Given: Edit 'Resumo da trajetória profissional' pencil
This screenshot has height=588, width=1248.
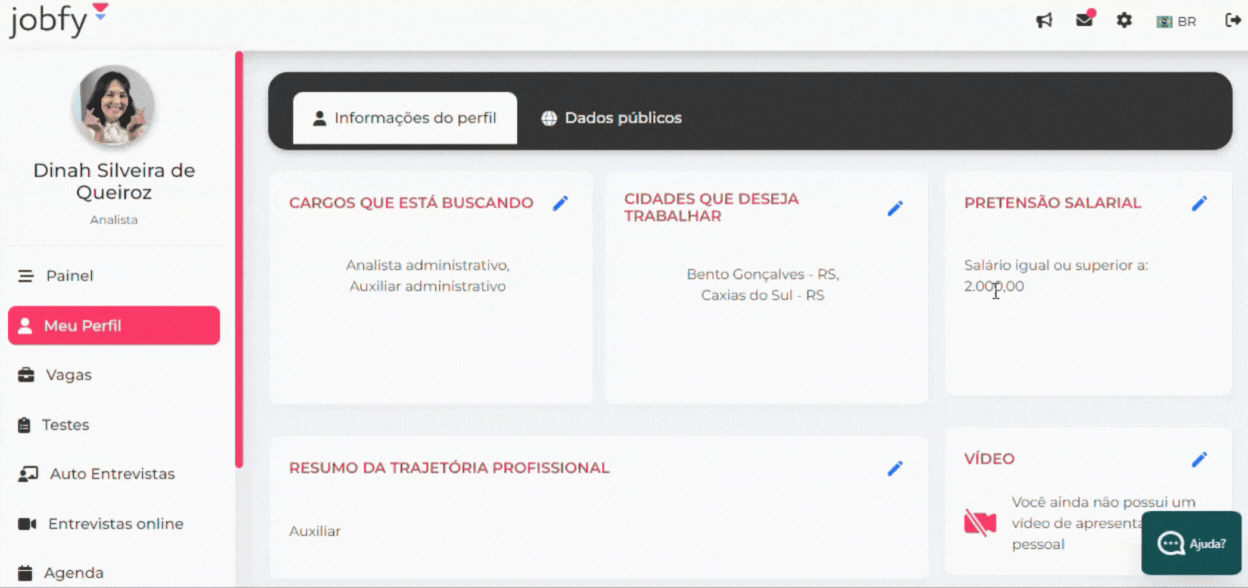Looking at the screenshot, I should coord(895,468).
